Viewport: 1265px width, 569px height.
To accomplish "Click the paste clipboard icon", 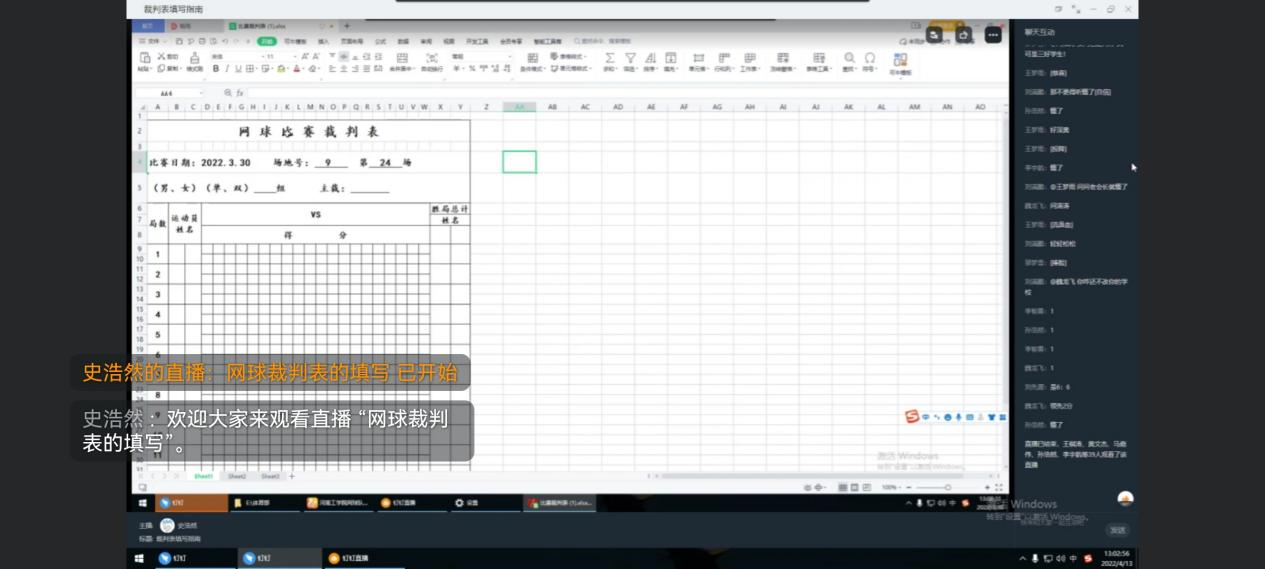I will [145, 59].
